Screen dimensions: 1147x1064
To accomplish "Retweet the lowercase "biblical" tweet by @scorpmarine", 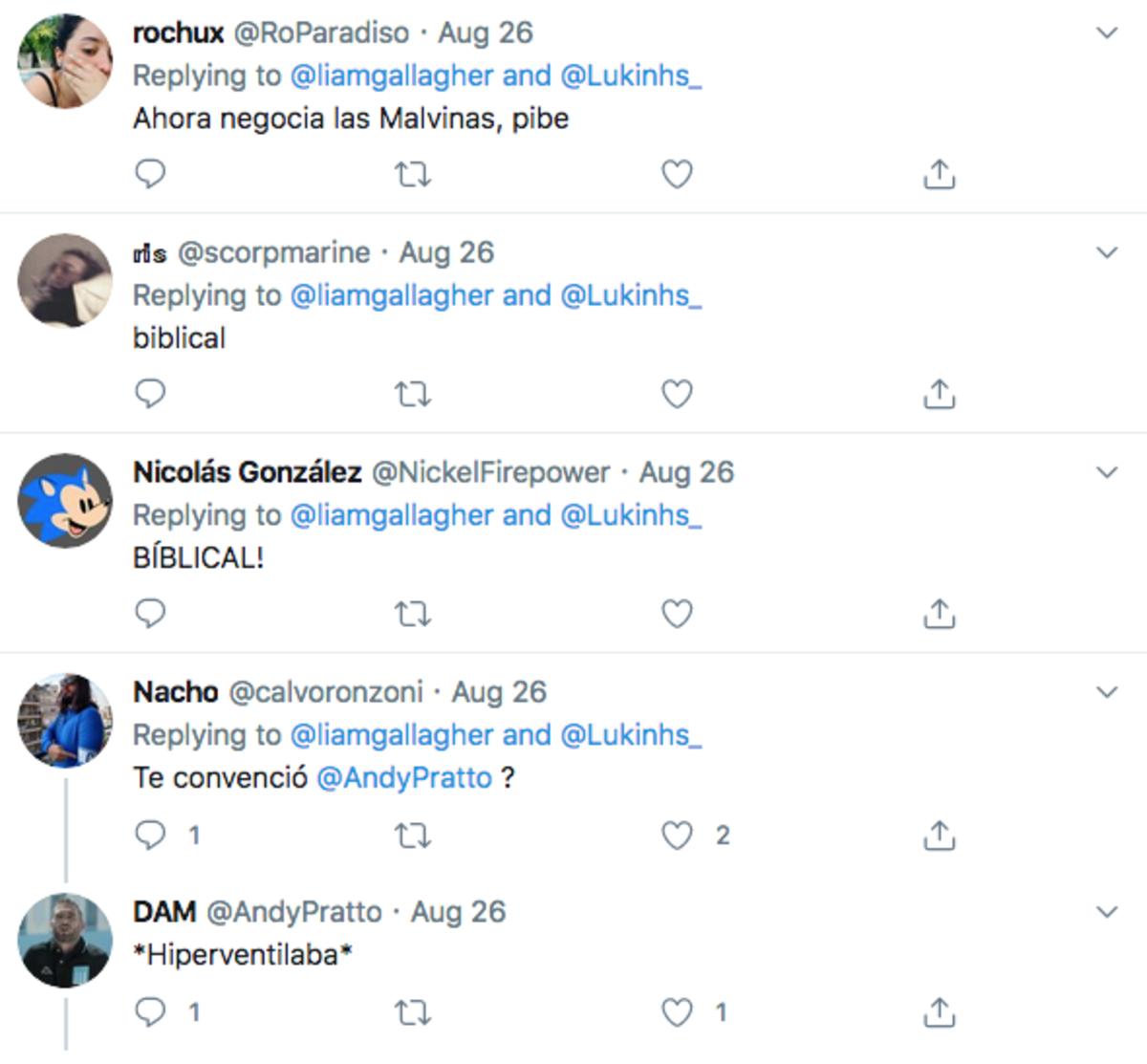I will coord(413,394).
